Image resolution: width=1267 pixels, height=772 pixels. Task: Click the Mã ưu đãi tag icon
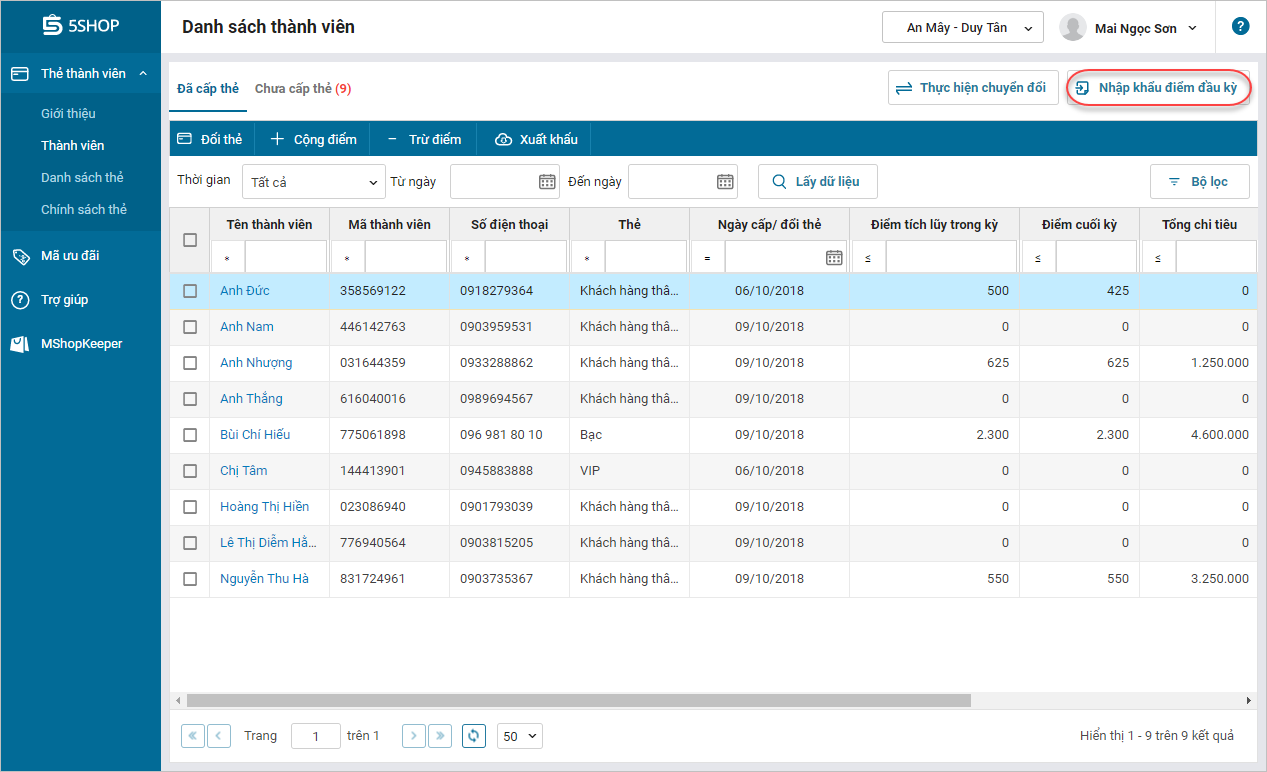(20, 256)
